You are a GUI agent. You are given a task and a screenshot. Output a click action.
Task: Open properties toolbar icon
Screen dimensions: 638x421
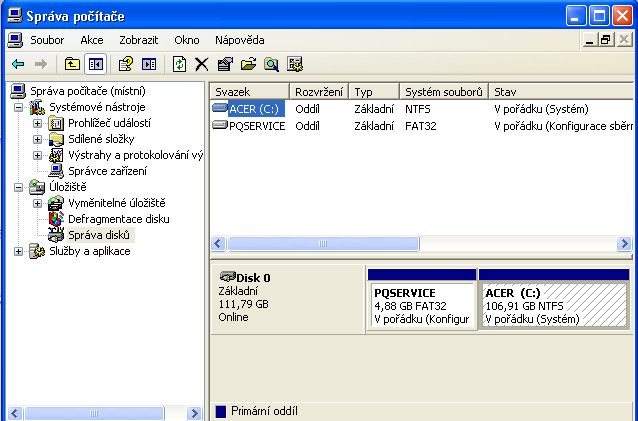click(225, 64)
